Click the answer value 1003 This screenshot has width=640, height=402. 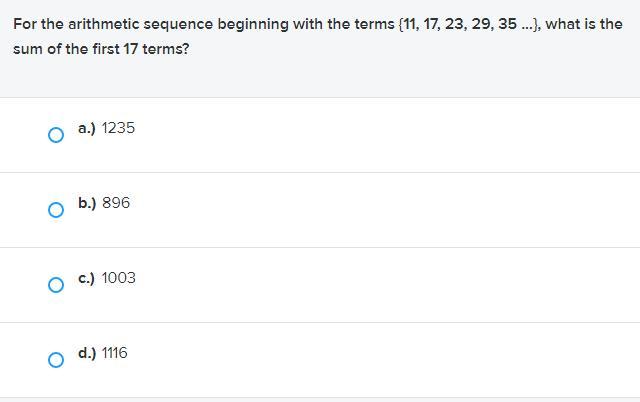coord(118,278)
